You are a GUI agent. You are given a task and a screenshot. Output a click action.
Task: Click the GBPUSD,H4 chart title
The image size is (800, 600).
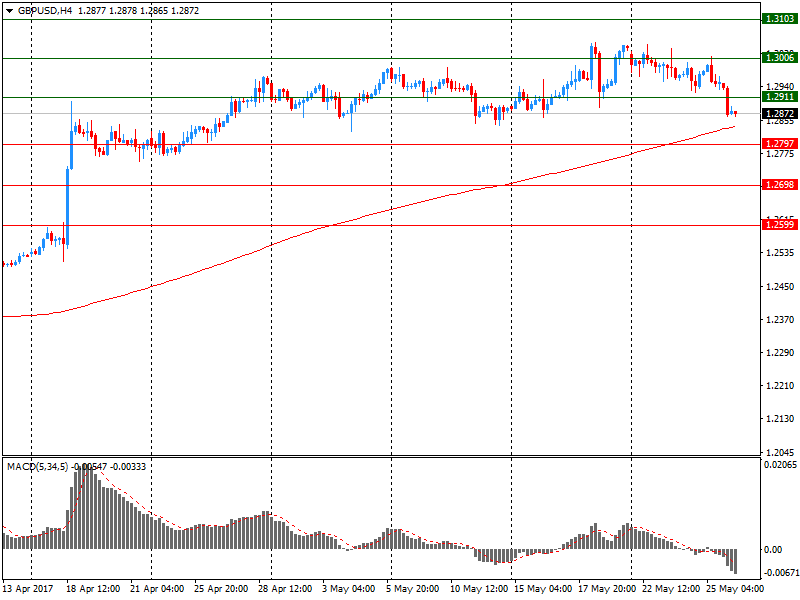point(45,11)
